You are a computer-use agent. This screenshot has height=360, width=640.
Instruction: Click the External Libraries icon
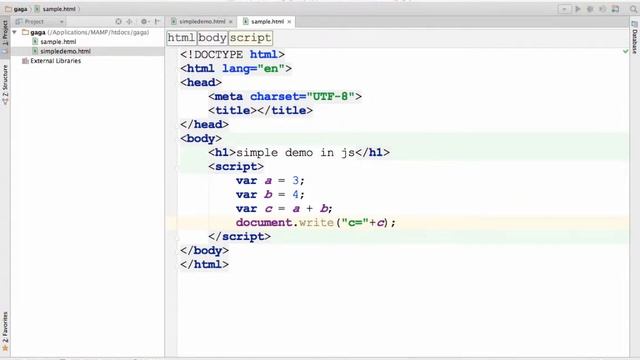pyautogui.click(x=25, y=61)
